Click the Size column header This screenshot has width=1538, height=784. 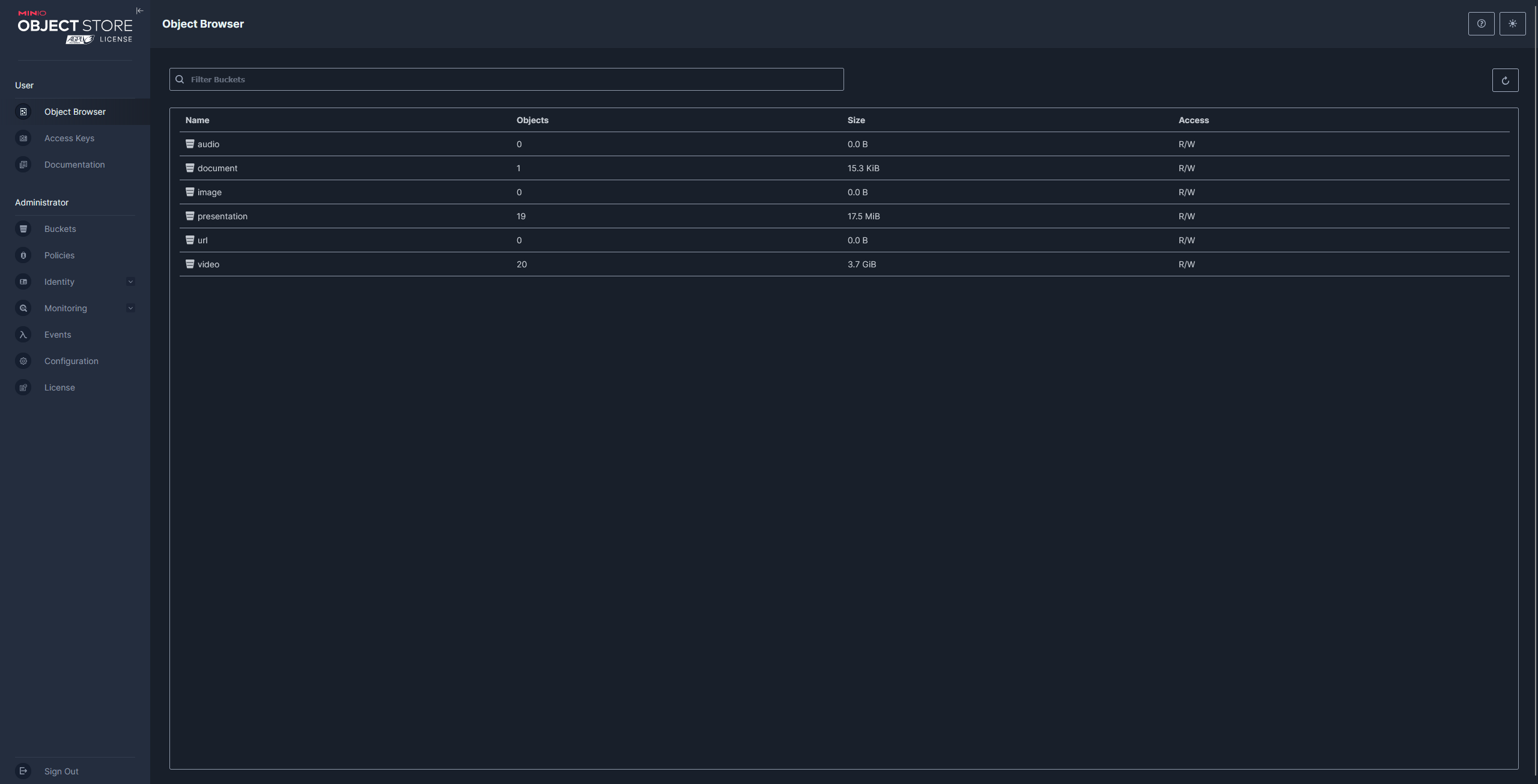point(856,120)
